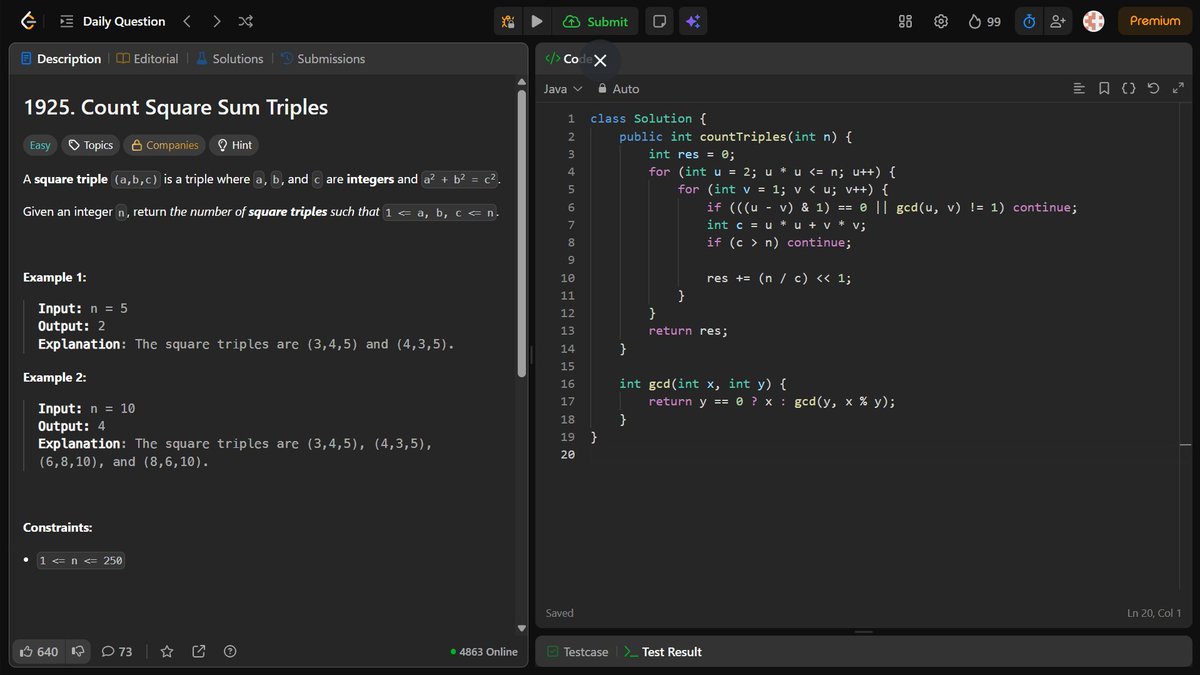This screenshot has width=1200, height=675.
Task: Click the AI assistant sparkle icon
Action: [694, 20]
